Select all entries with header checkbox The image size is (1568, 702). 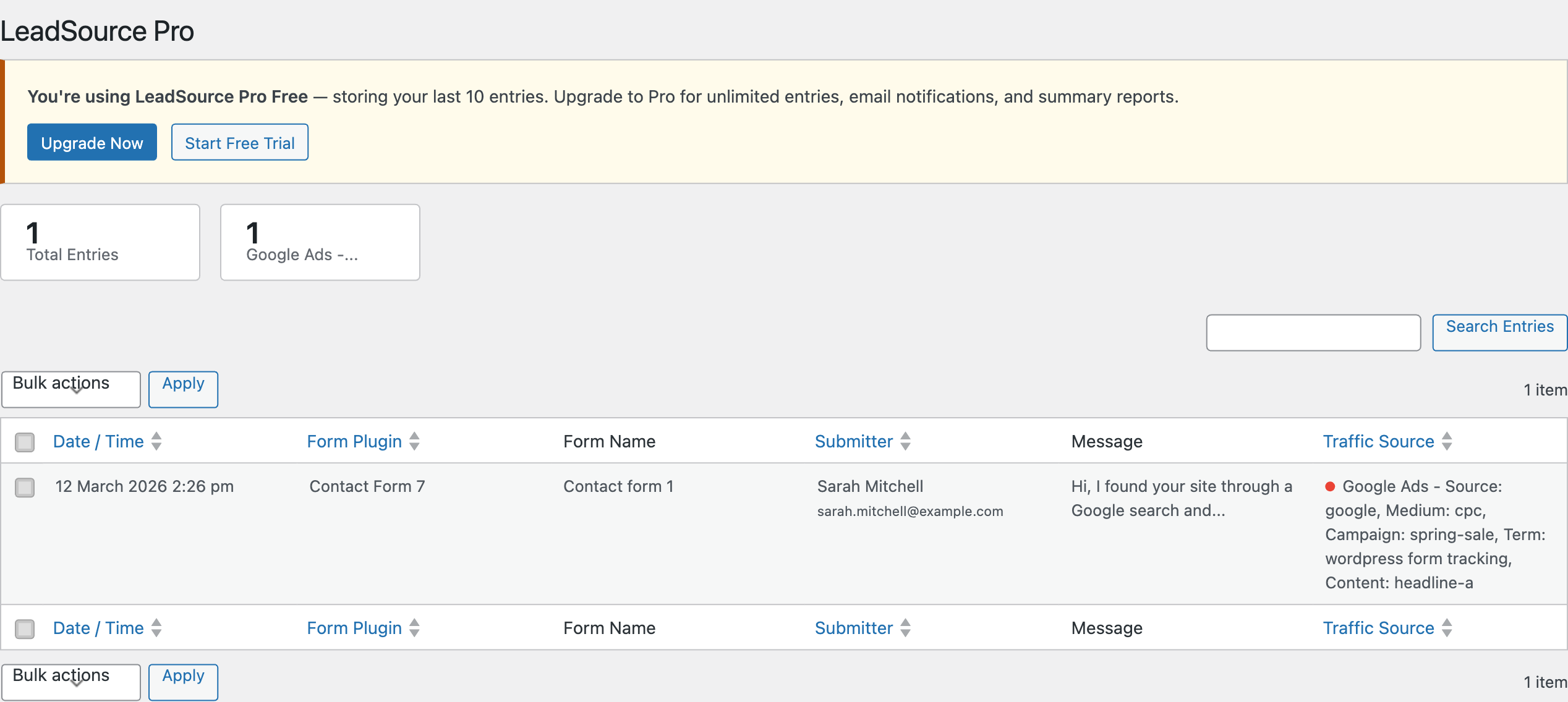[25, 441]
